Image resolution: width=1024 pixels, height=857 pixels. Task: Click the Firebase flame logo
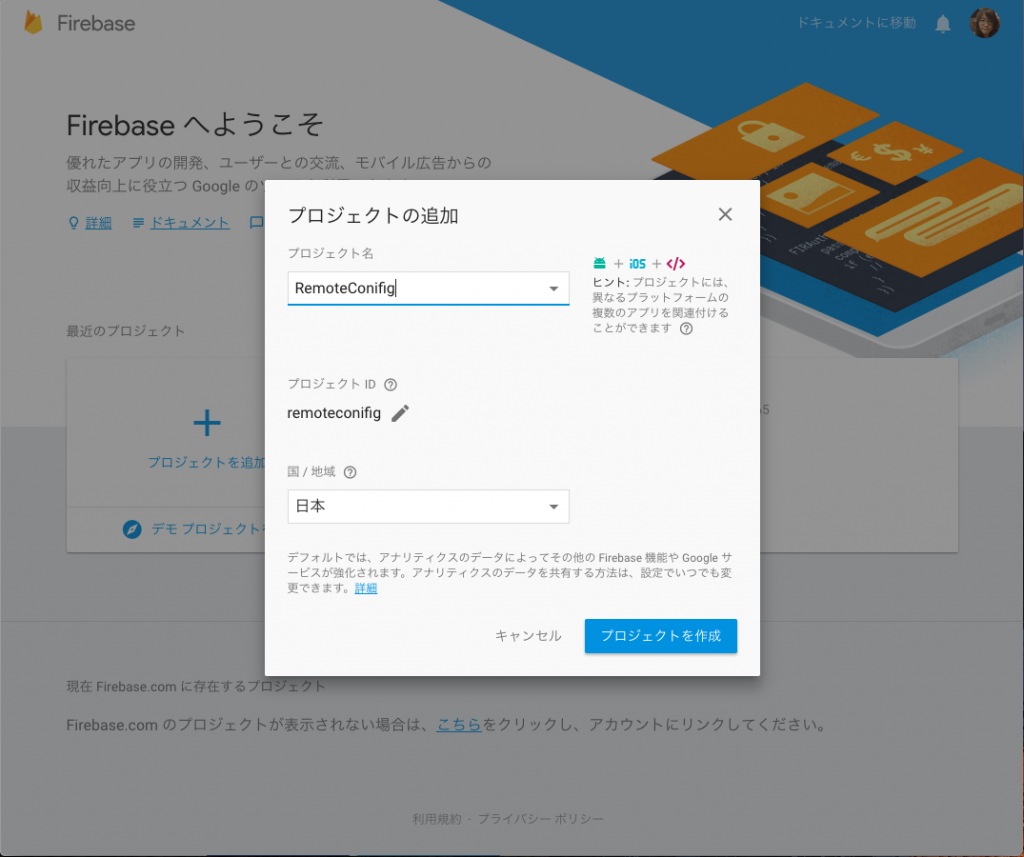pyautogui.click(x=33, y=23)
